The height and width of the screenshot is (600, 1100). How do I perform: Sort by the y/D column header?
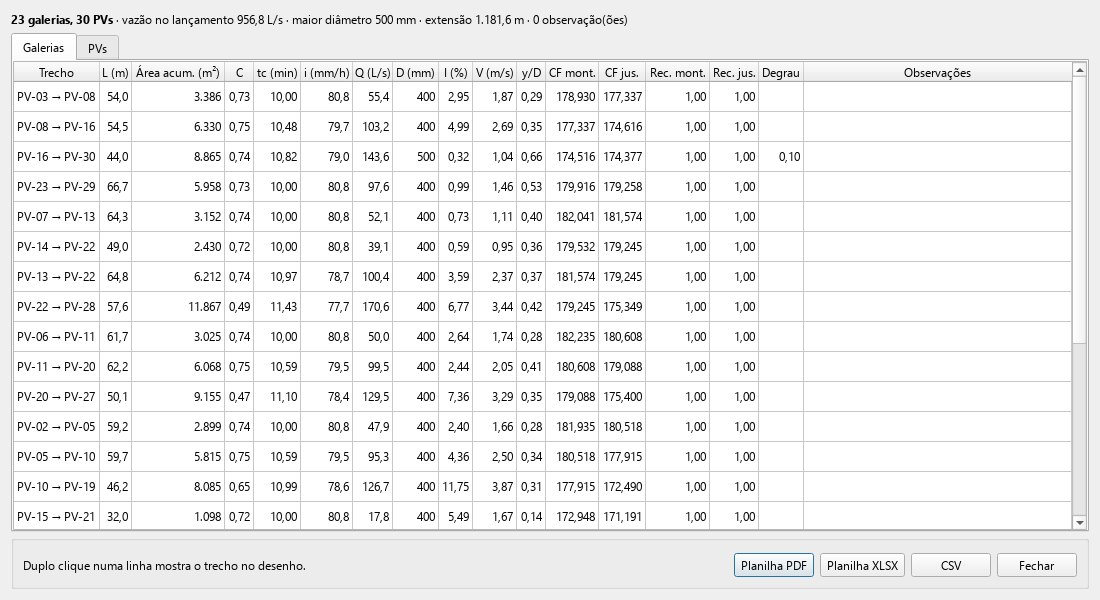coord(531,72)
